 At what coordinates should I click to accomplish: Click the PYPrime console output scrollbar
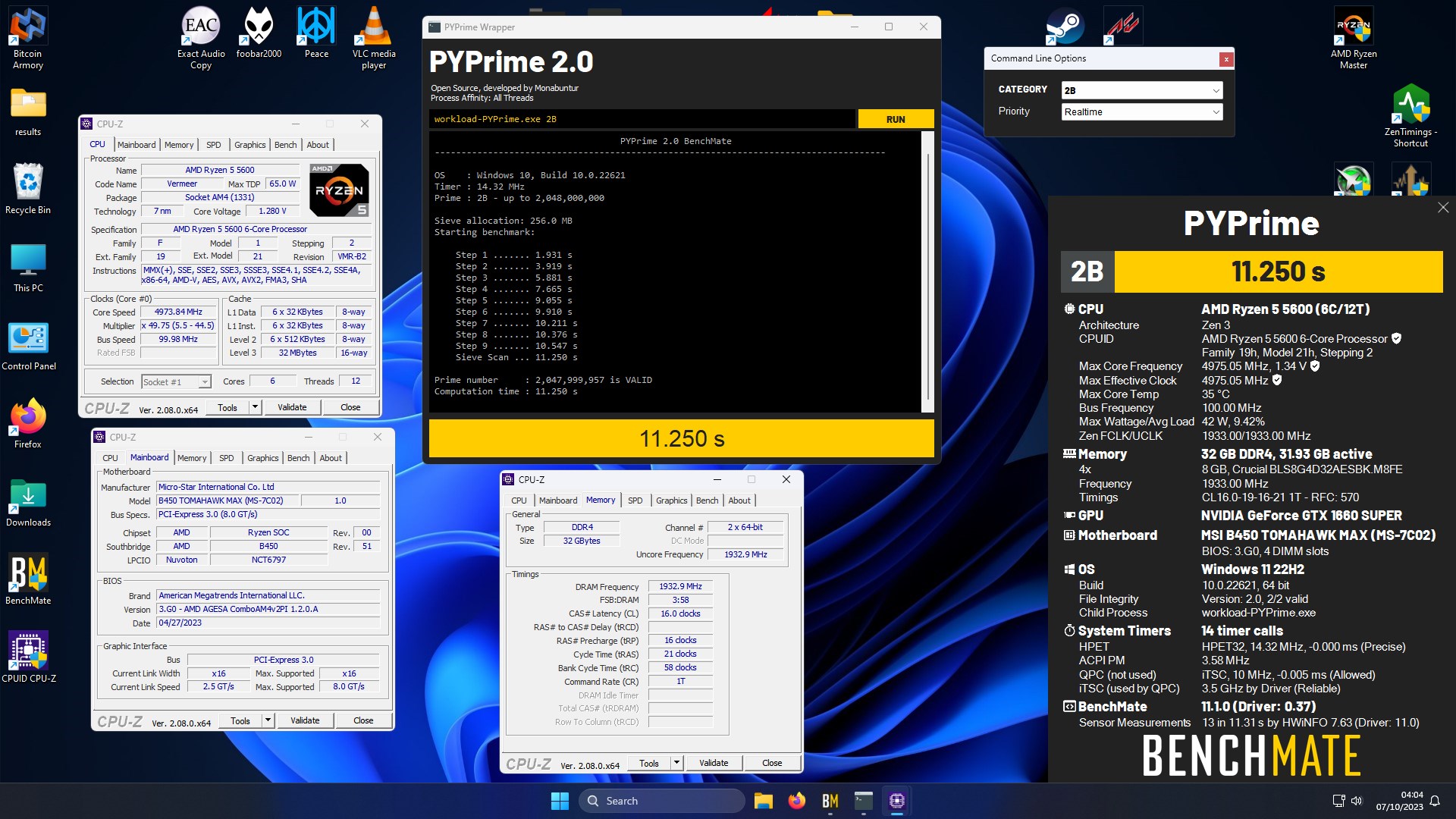(927, 272)
